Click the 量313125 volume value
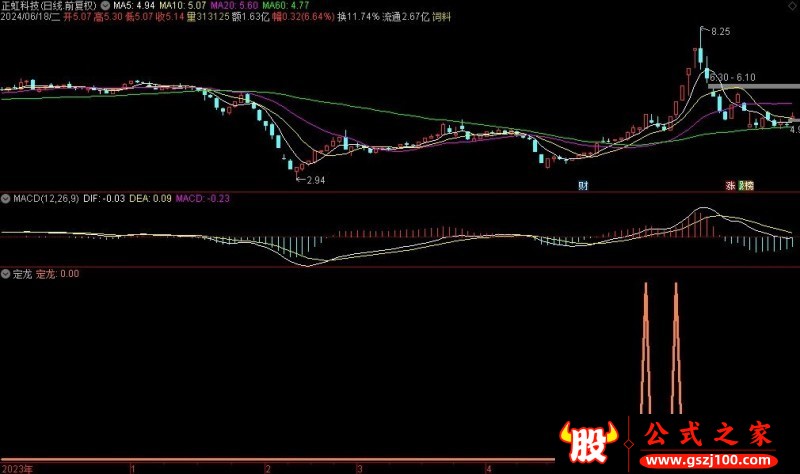This screenshot has height=474, width=800. coord(208,17)
